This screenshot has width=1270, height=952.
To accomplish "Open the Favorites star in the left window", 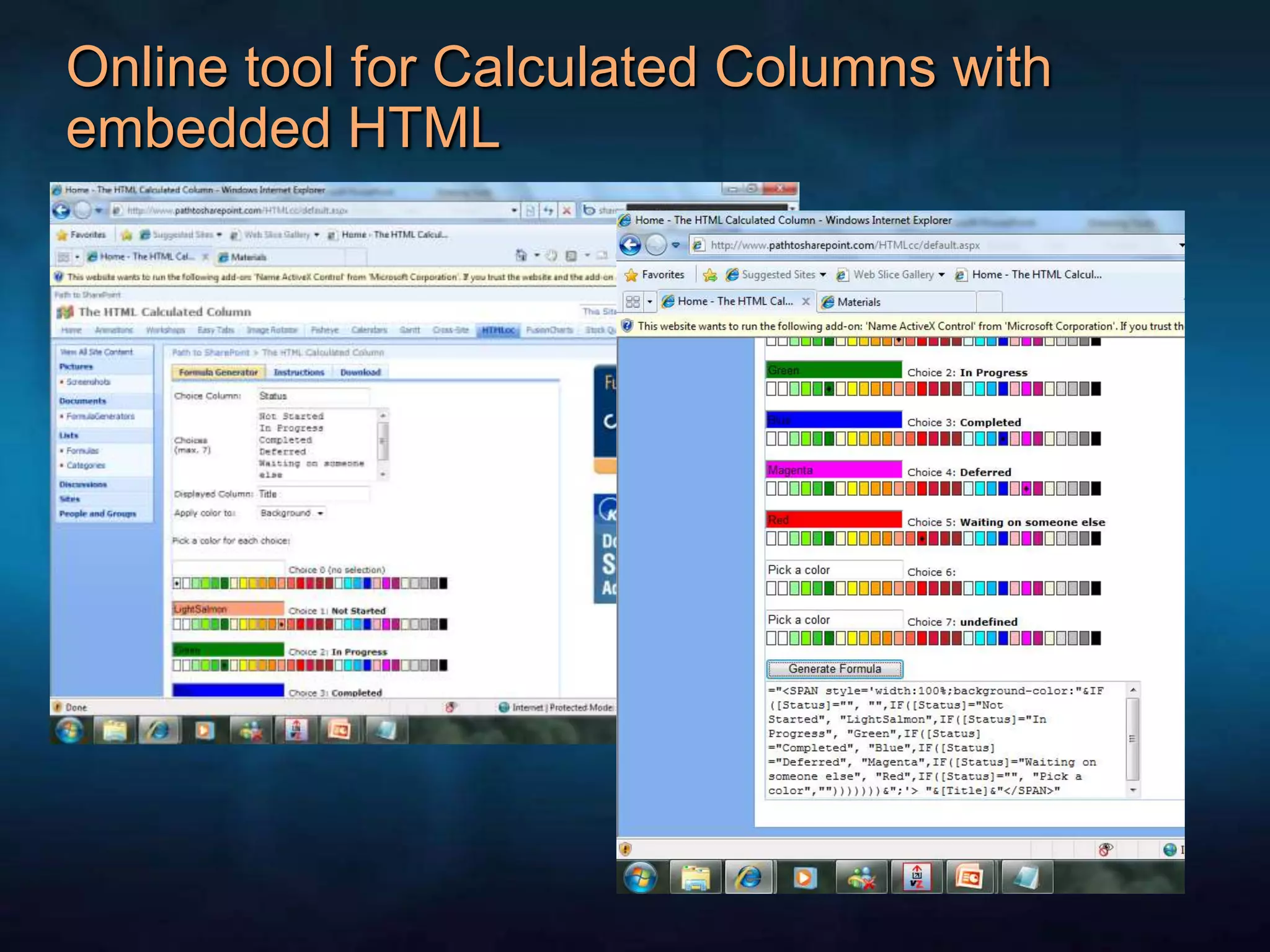I will click(62, 235).
